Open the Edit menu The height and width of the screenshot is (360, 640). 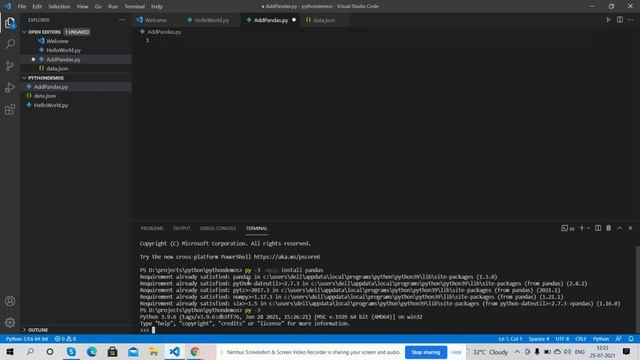click(37, 7)
